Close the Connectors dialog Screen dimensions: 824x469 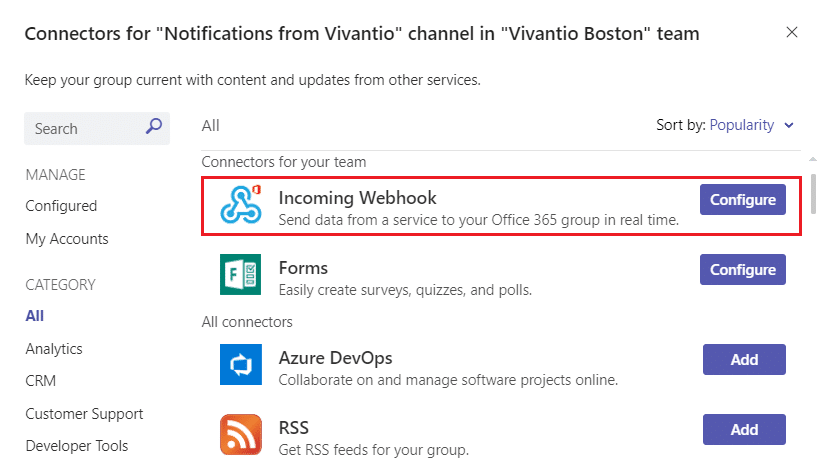(792, 32)
